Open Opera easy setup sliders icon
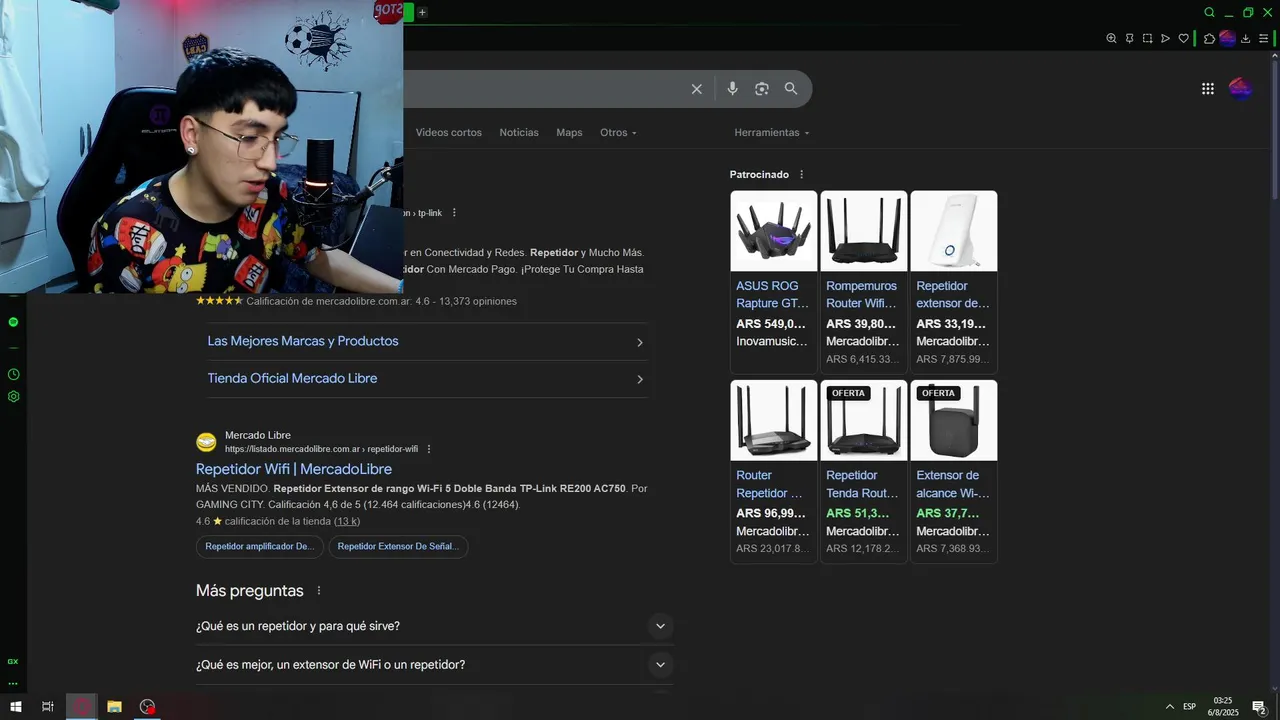 [x=1263, y=38]
